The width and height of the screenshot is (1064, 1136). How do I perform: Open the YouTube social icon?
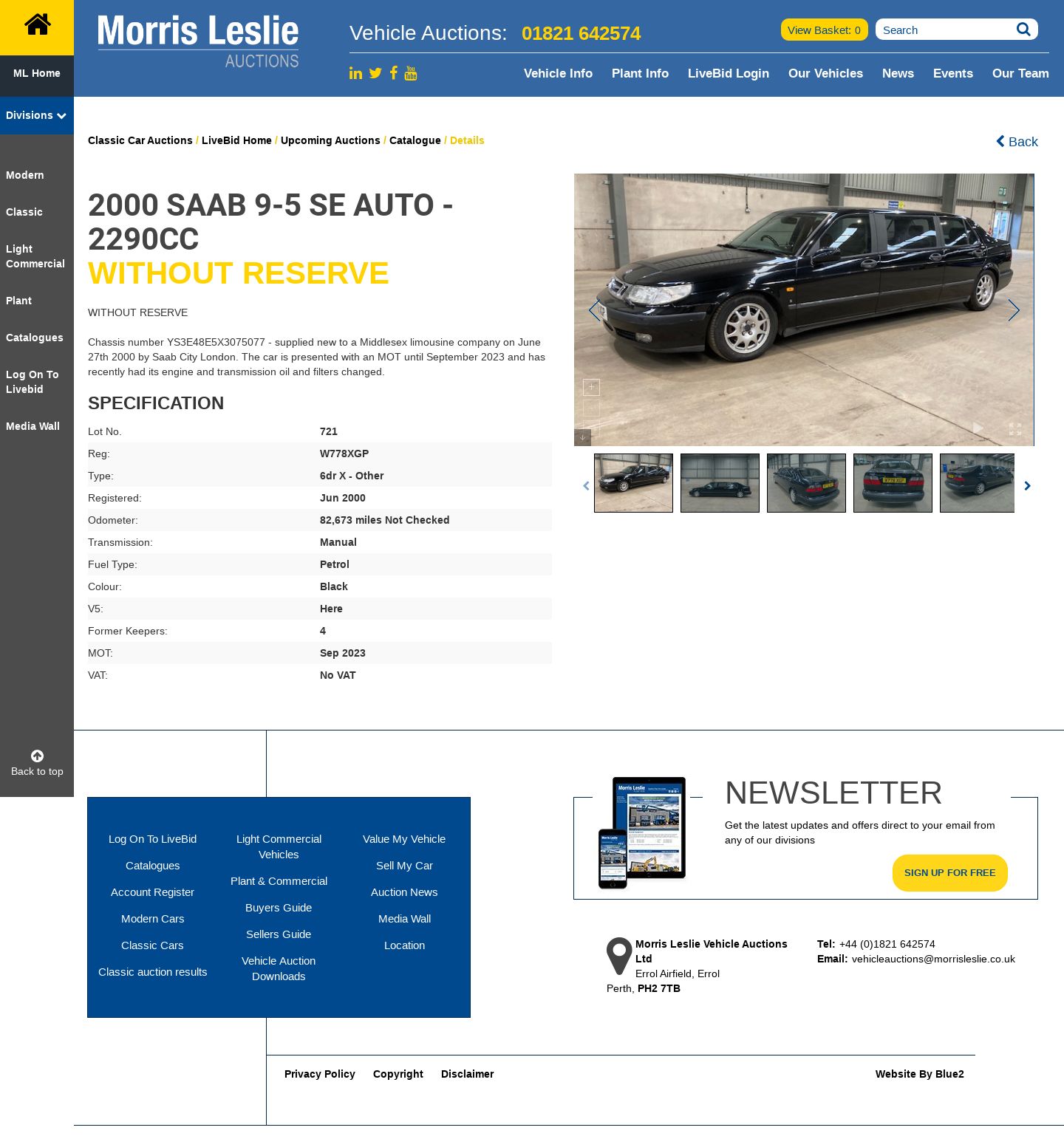click(x=411, y=72)
